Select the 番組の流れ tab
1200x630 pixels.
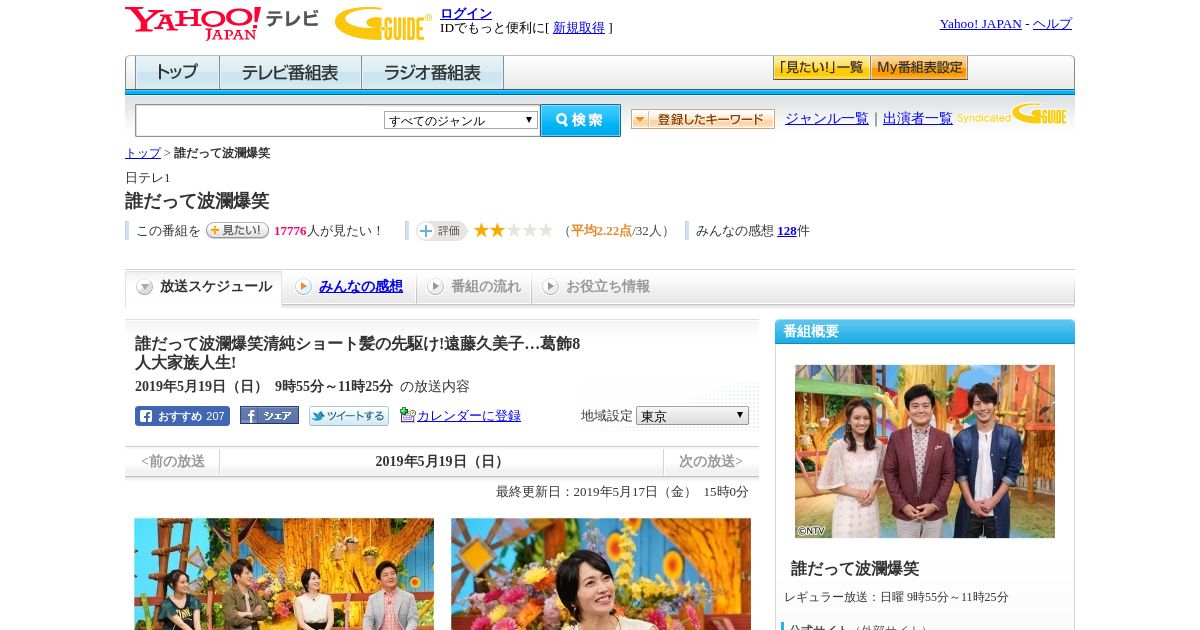(x=474, y=287)
